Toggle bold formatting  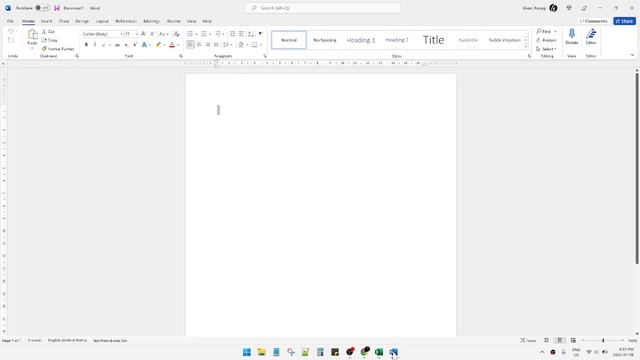click(86, 44)
